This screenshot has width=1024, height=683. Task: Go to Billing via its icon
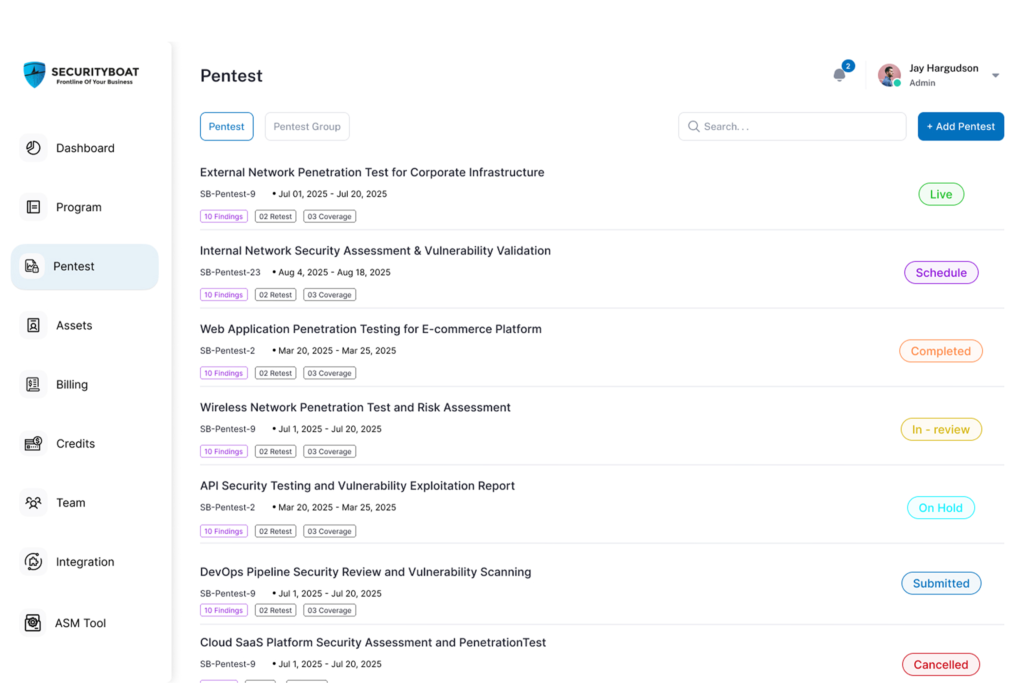pyautogui.click(x=33, y=385)
